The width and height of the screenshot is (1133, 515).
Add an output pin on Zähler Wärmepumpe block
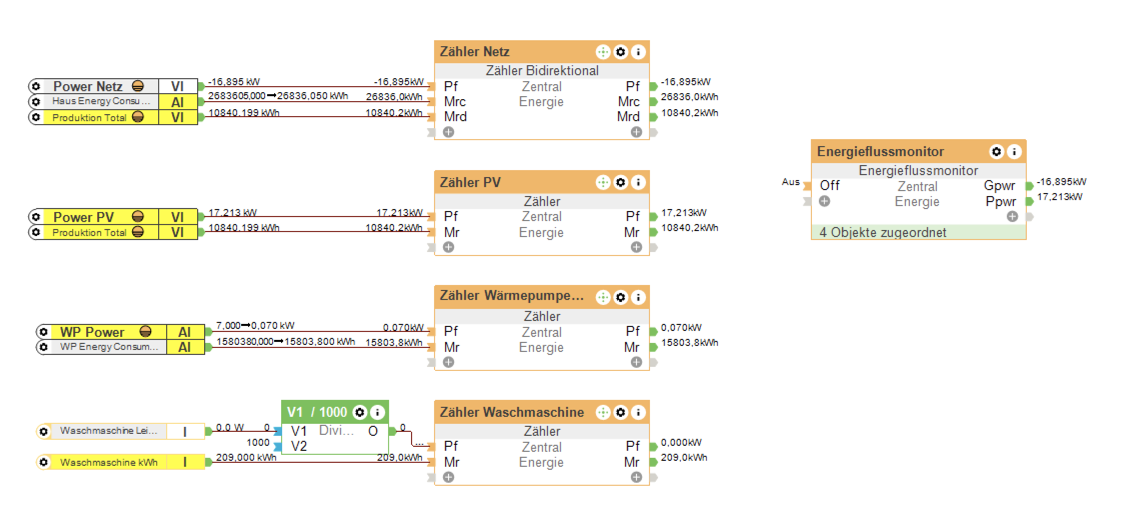point(636,362)
